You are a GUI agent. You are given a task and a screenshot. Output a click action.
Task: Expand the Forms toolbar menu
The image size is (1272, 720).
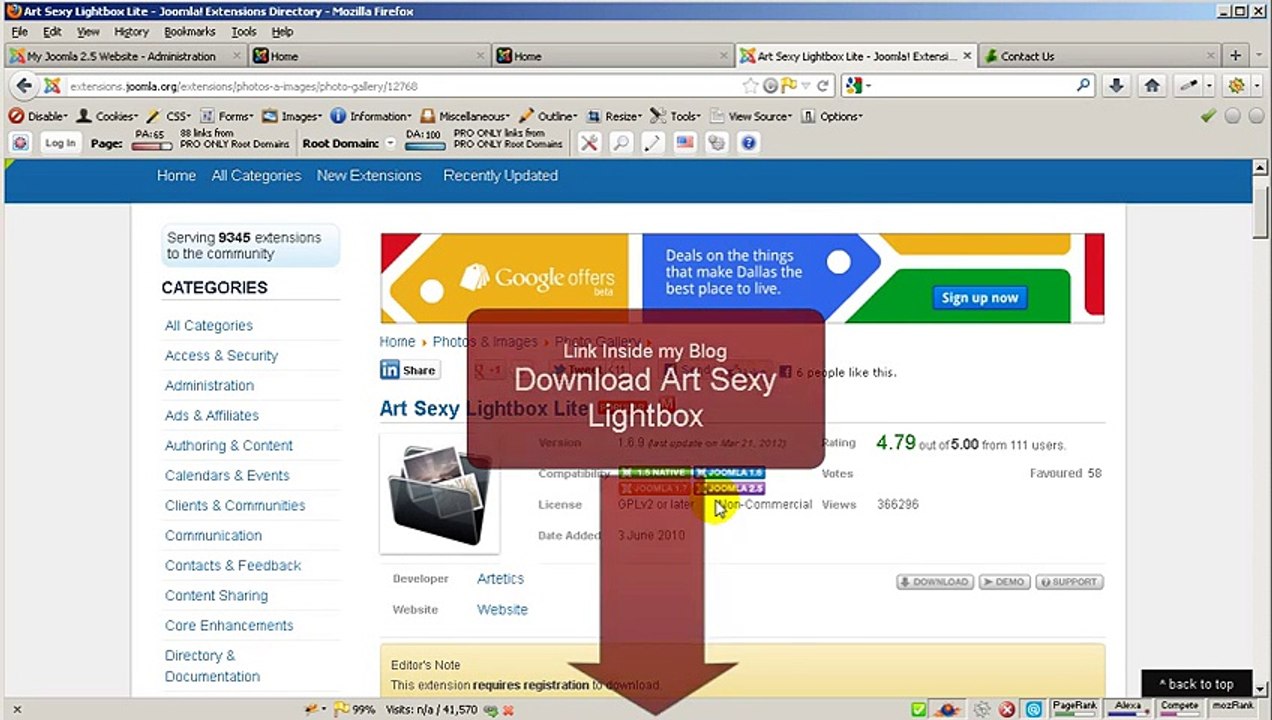click(227, 116)
